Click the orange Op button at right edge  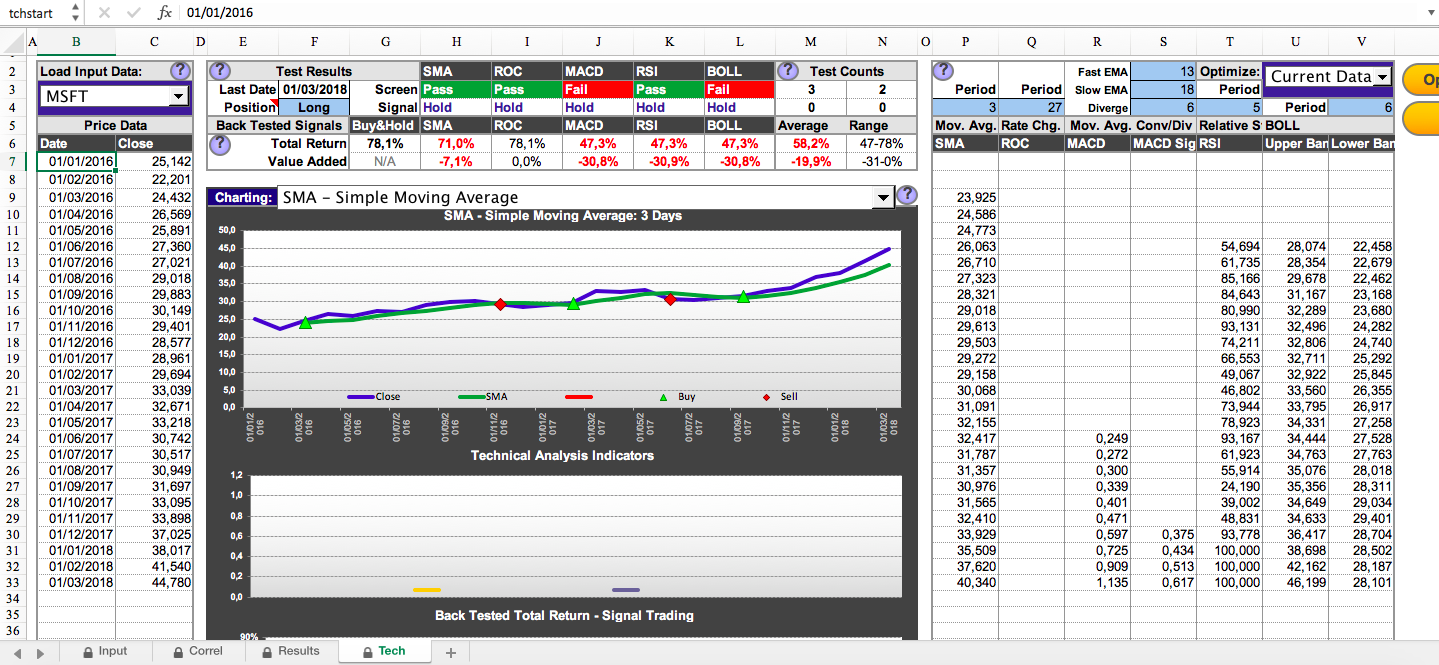click(1420, 80)
